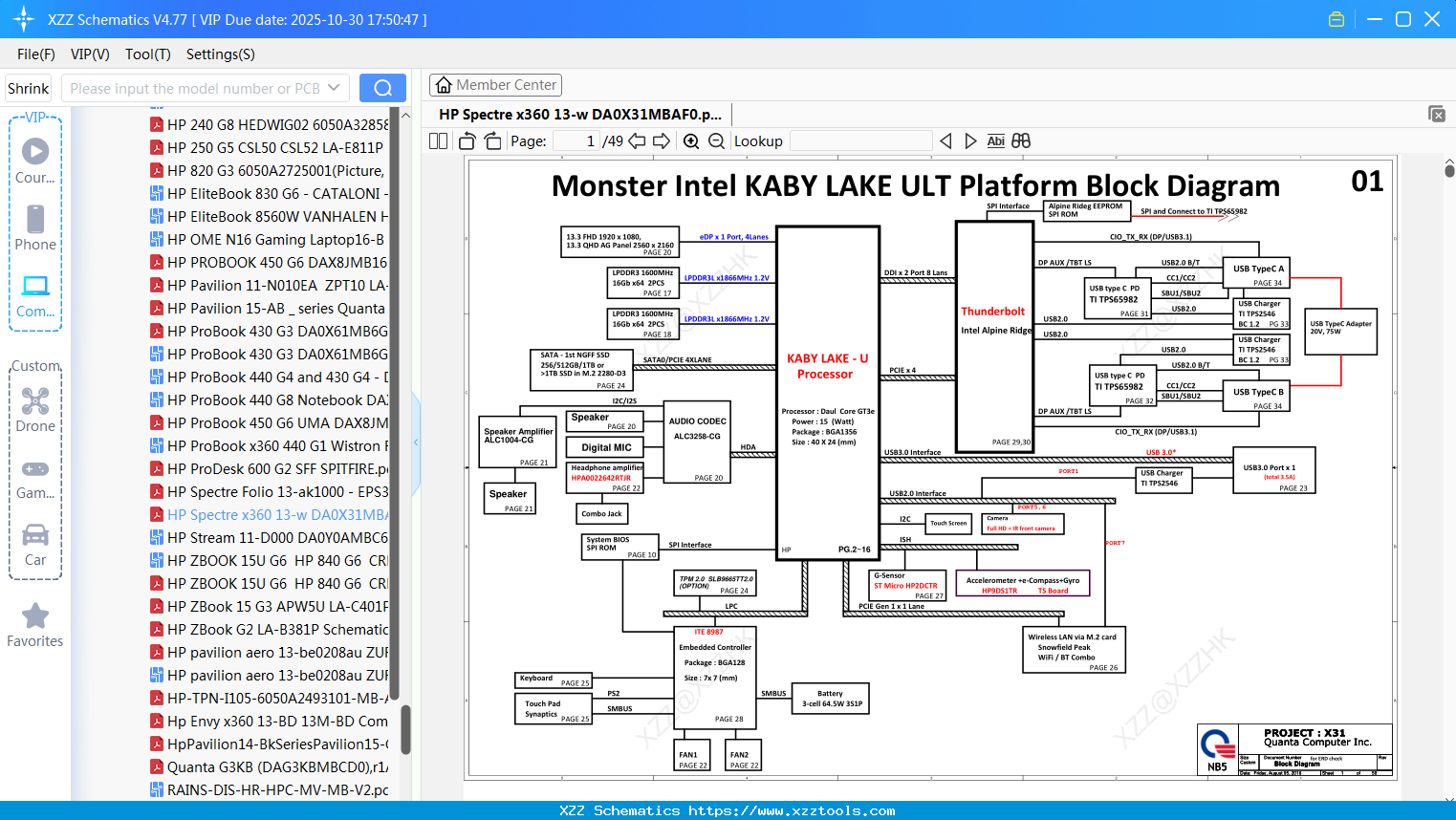Open HP EliteBook 8560W VANHALEN entry

270,216
